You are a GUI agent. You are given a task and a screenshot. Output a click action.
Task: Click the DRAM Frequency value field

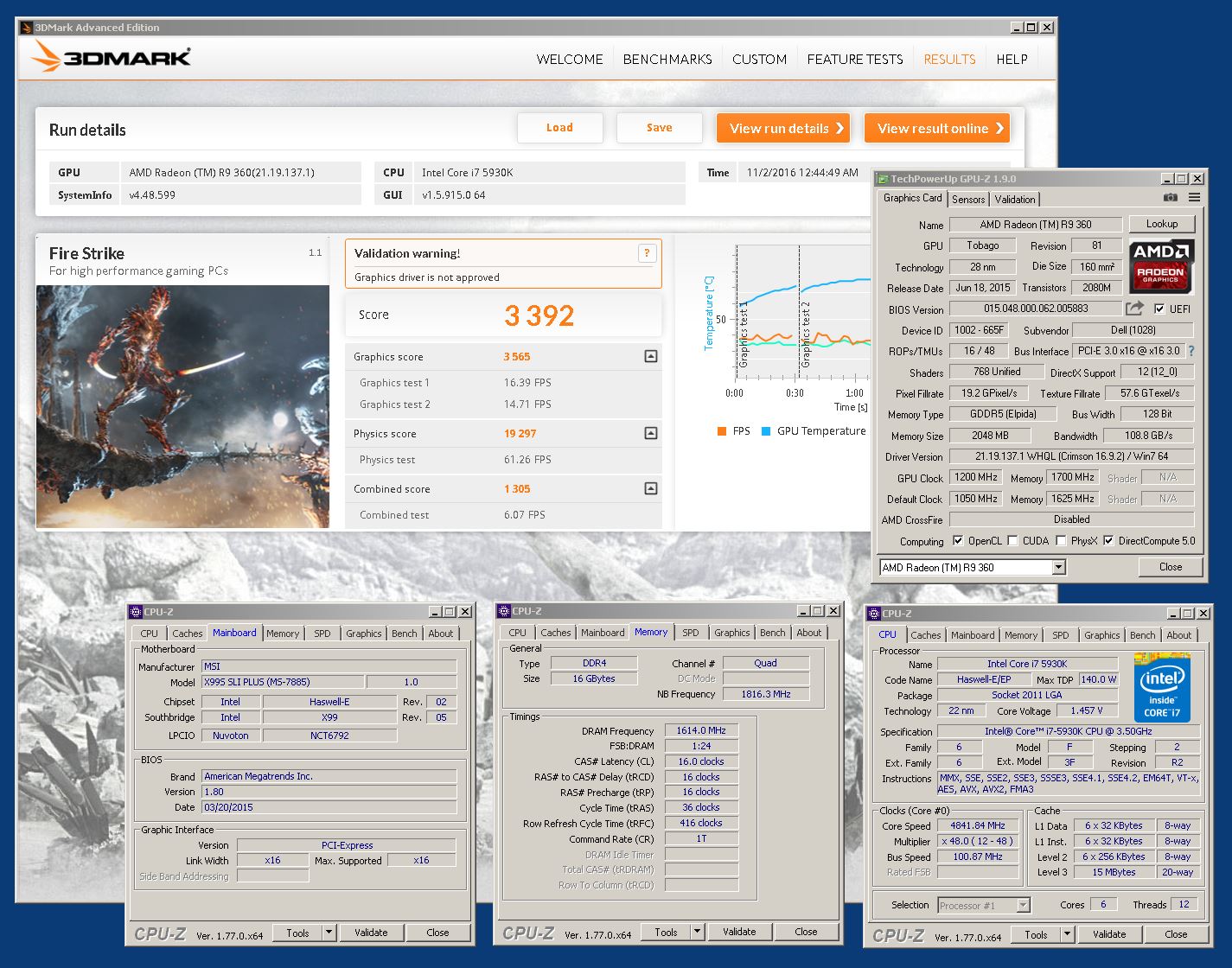point(701,730)
